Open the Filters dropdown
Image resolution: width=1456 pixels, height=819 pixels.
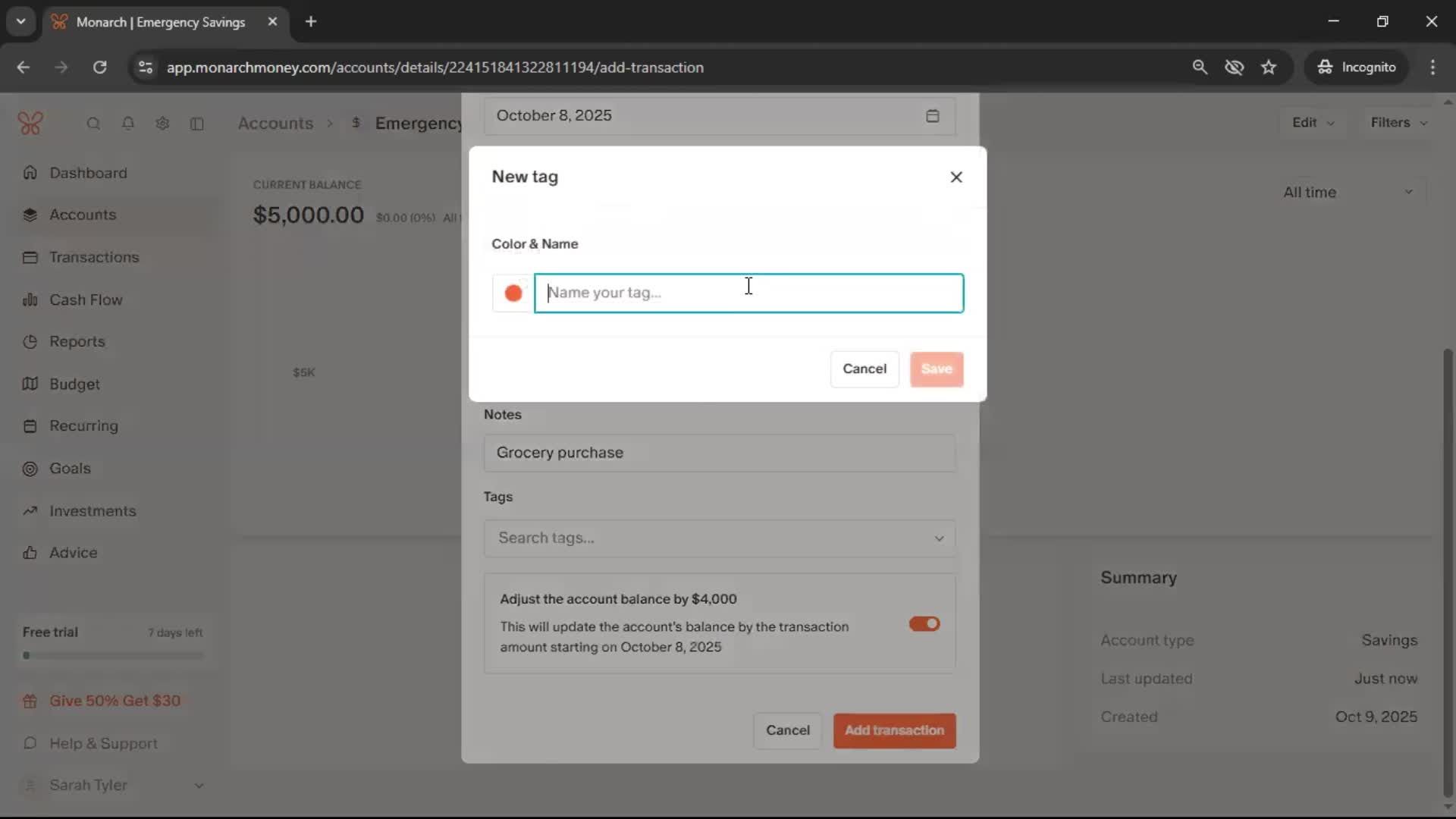tap(1398, 123)
